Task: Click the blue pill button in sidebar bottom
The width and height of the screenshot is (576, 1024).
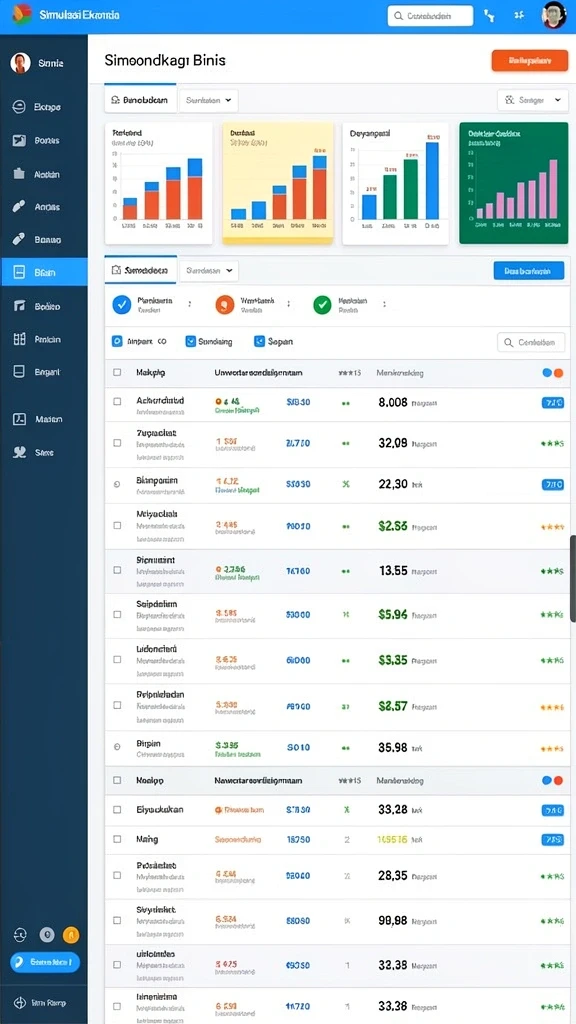Action: pos(45,962)
